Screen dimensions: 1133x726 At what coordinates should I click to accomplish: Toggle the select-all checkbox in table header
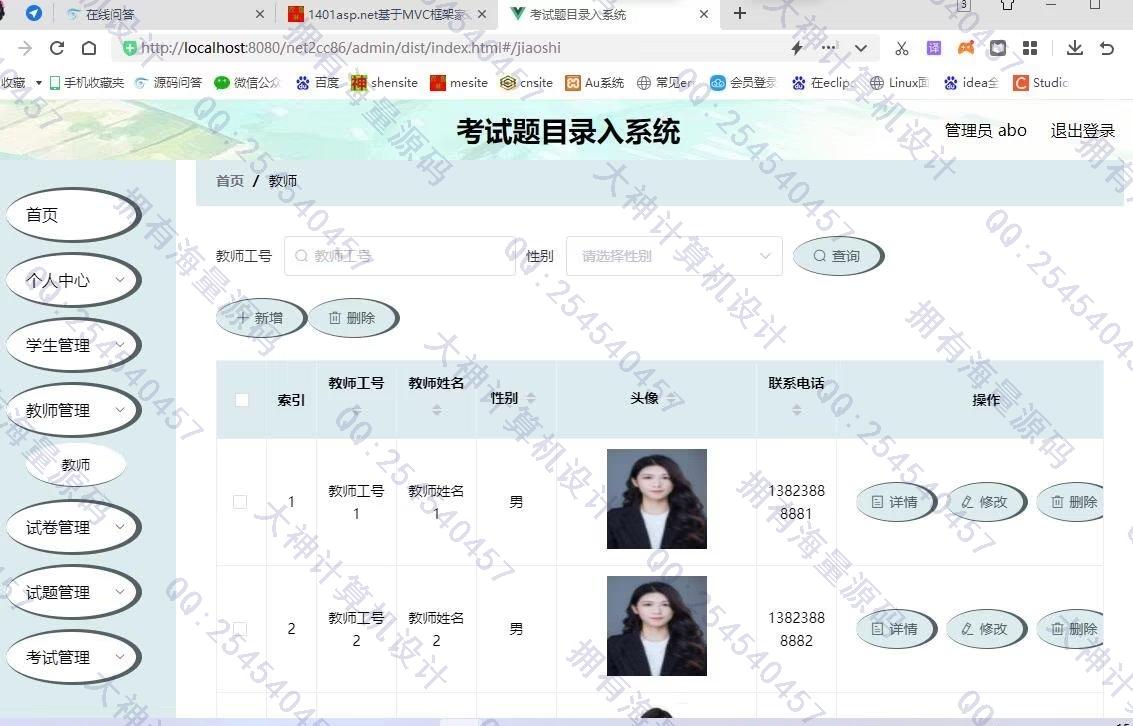click(242, 399)
